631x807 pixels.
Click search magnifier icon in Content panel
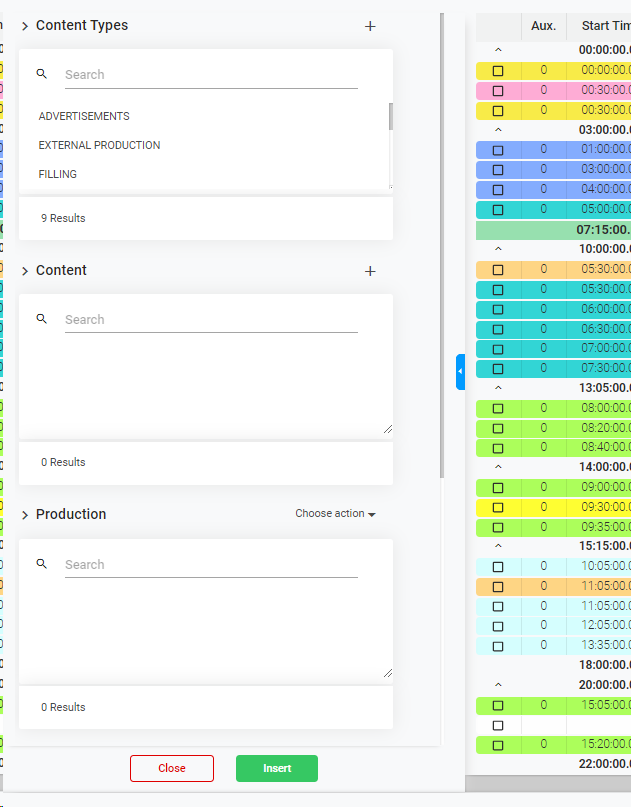[42, 319]
